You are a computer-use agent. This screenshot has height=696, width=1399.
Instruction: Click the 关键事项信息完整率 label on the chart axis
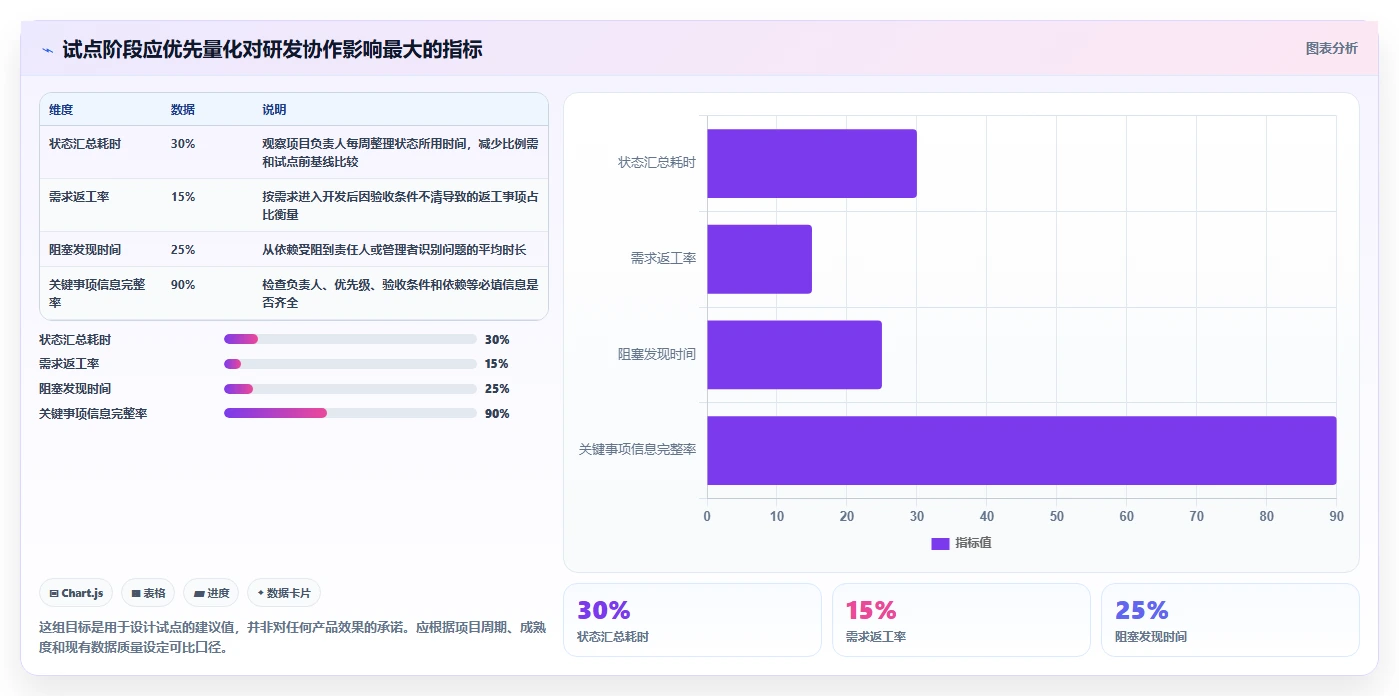pyautogui.click(x=637, y=450)
